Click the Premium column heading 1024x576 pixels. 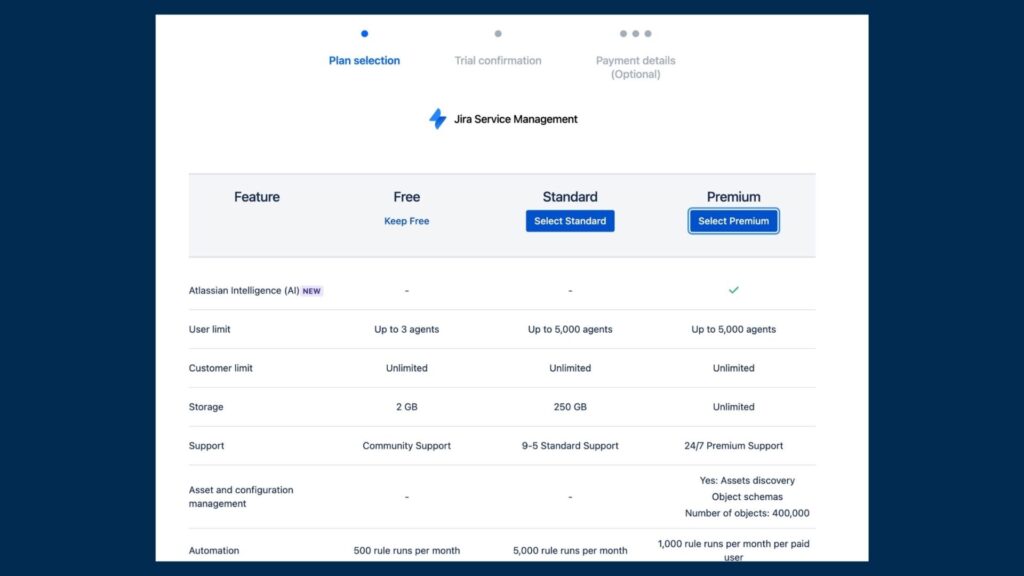(x=733, y=197)
